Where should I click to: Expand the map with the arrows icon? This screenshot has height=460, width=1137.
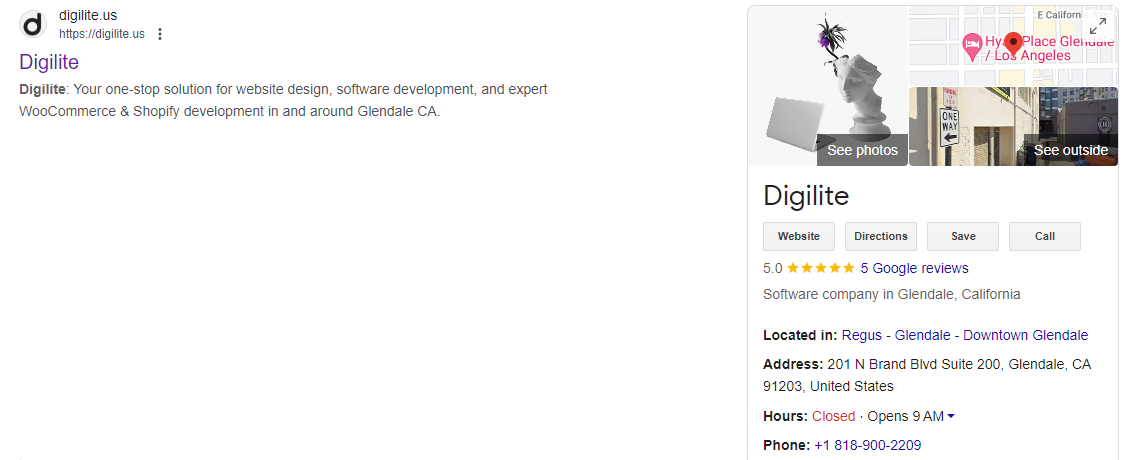[1099, 25]
